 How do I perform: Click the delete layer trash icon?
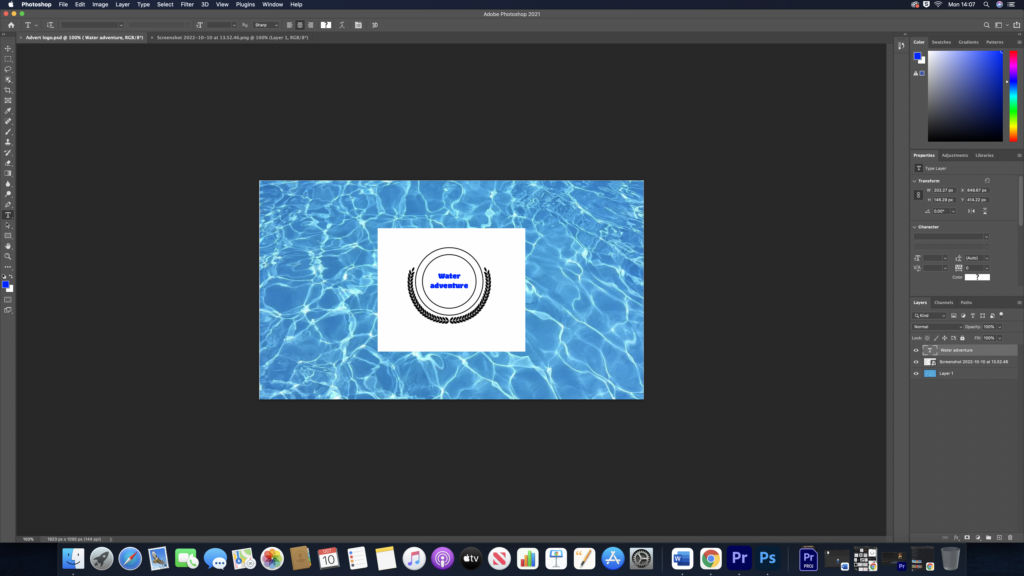point(1010,537)
